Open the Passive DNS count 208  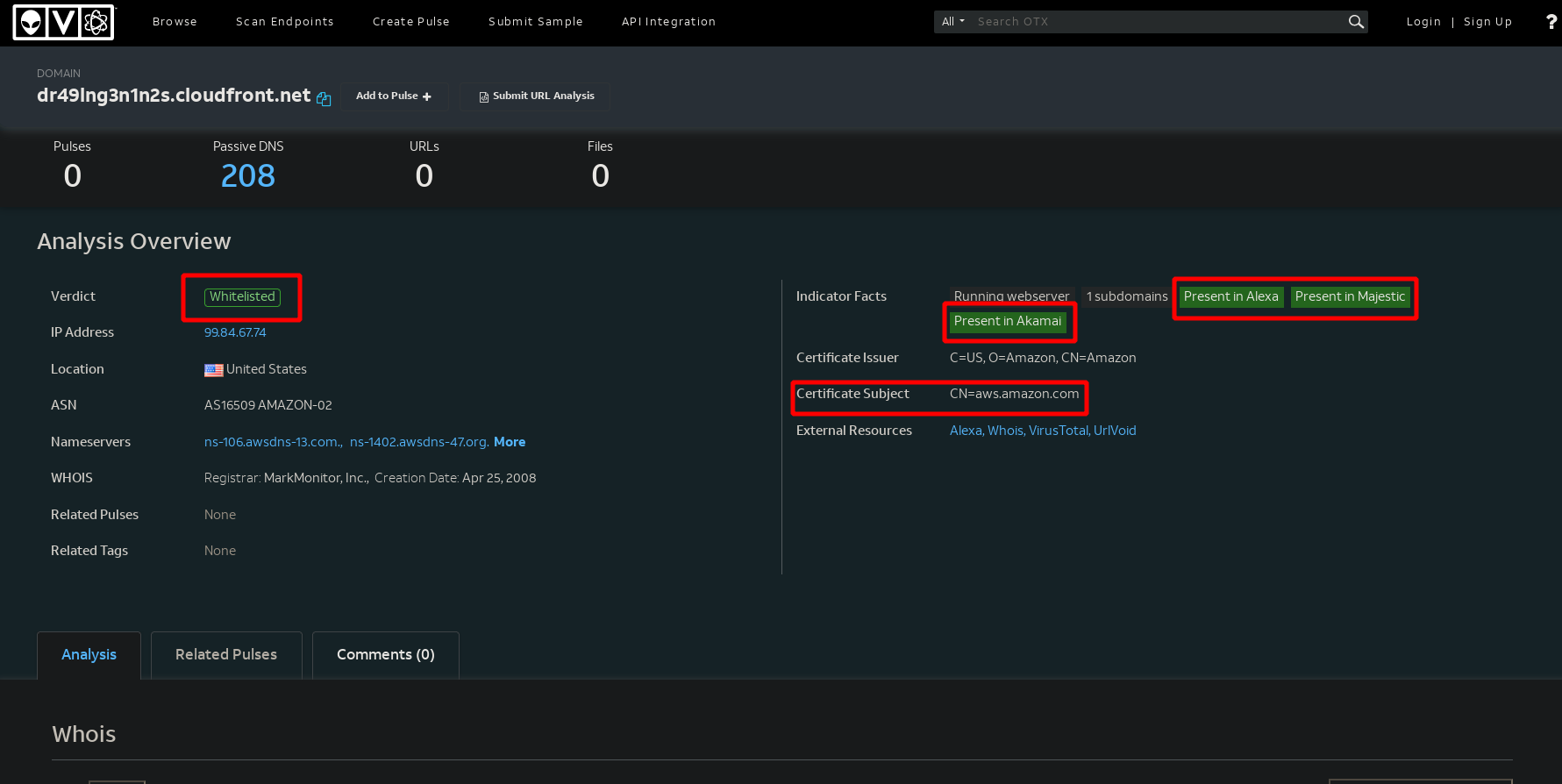tap(248, 176)
